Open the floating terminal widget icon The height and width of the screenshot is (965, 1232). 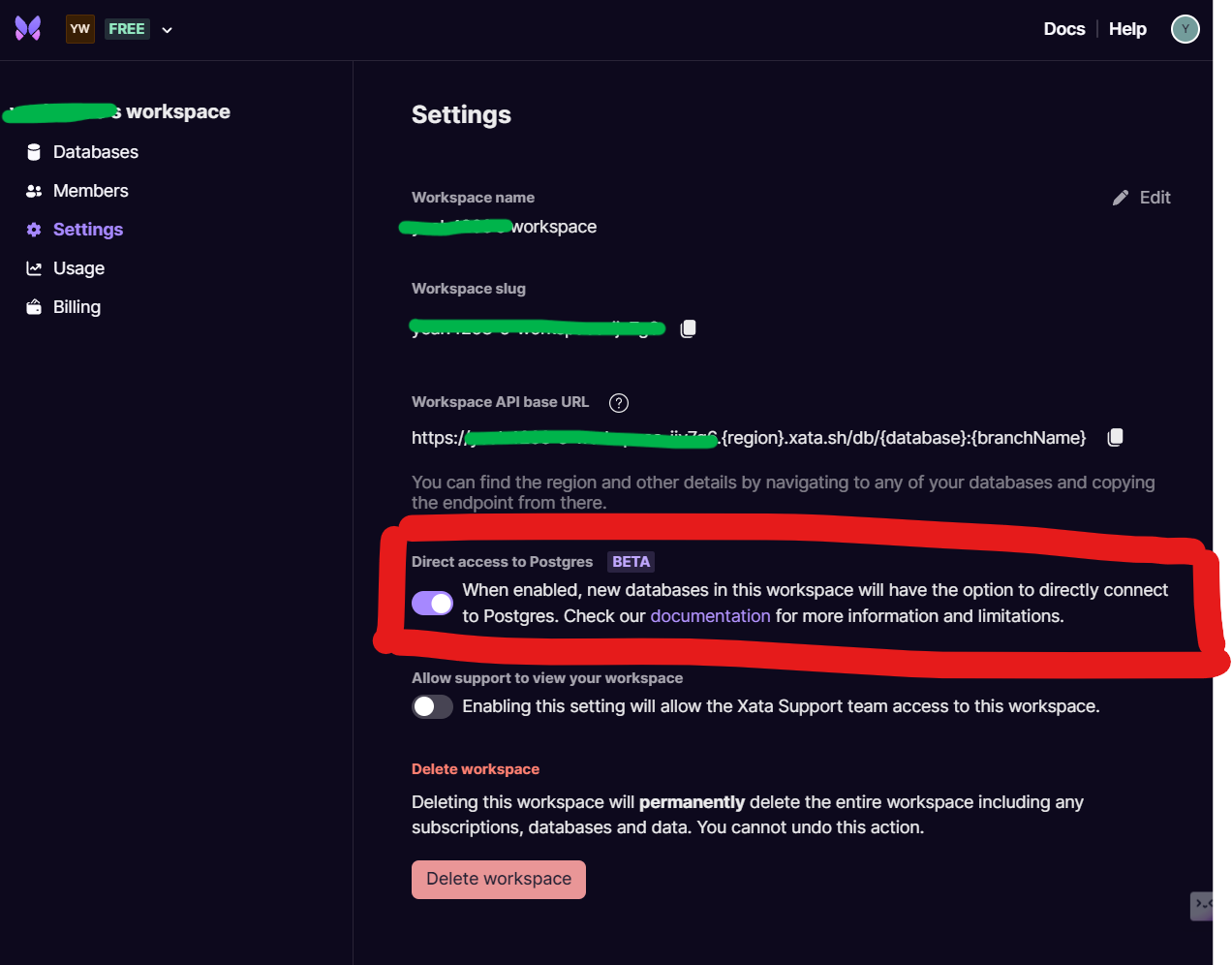coord(1202,905)
